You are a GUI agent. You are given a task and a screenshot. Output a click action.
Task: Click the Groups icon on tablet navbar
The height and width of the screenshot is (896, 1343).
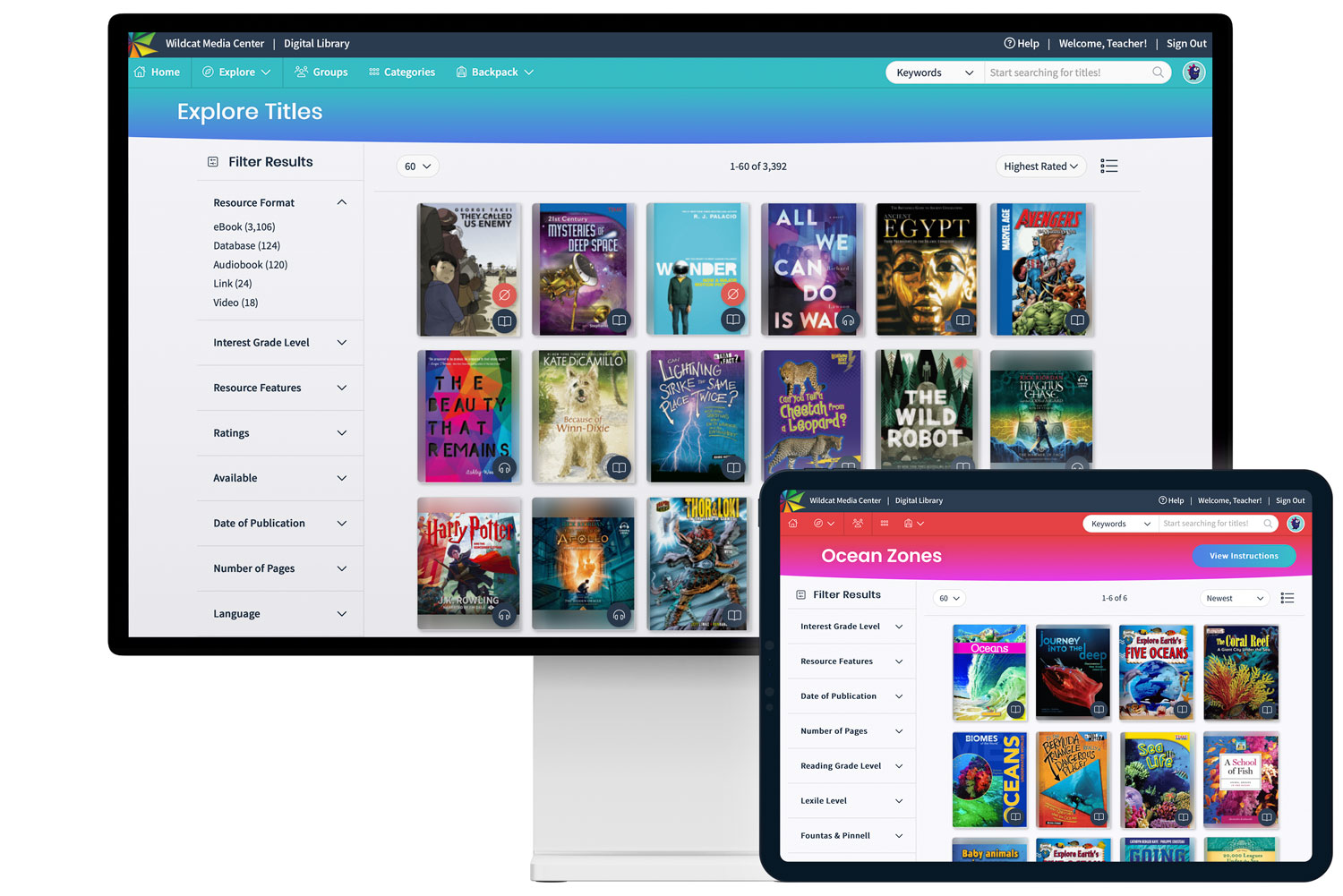click(858, 524)
